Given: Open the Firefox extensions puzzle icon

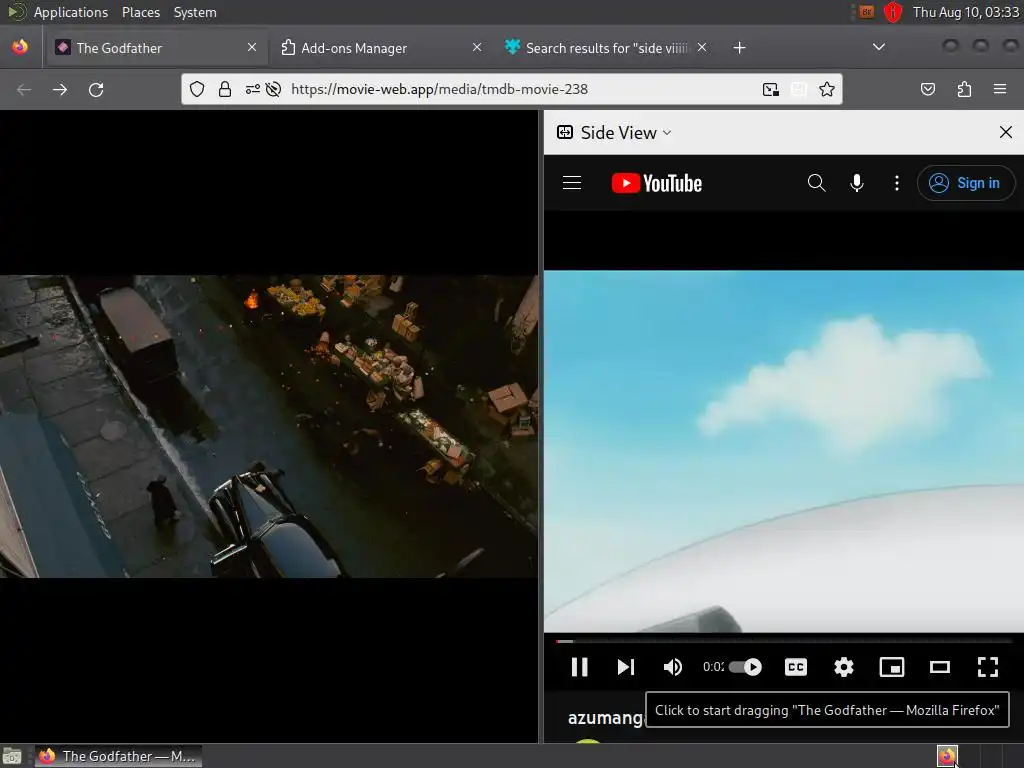Looking at the screenshot, I should click(964, 89).
